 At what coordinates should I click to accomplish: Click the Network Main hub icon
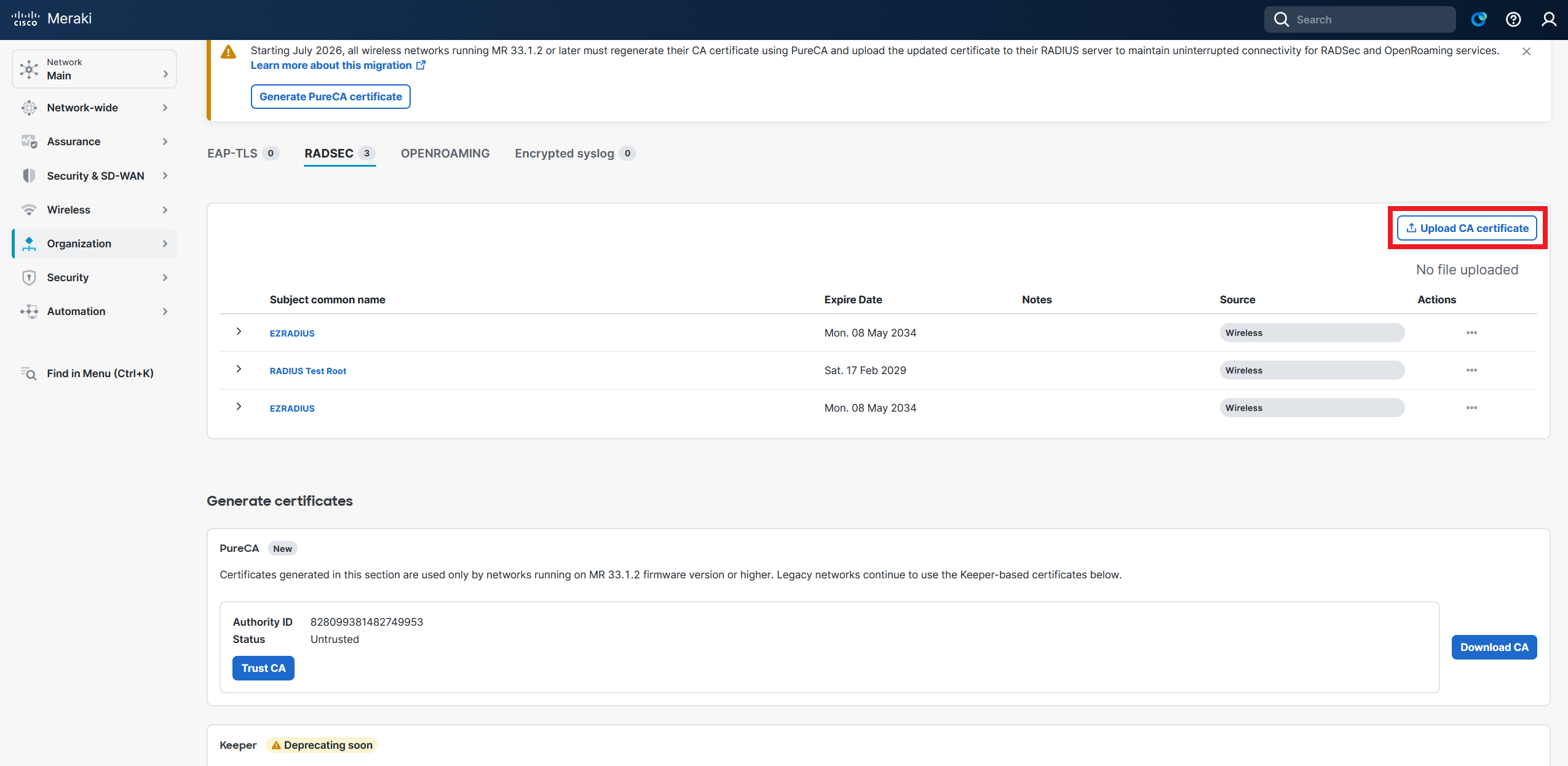(29, 69)
